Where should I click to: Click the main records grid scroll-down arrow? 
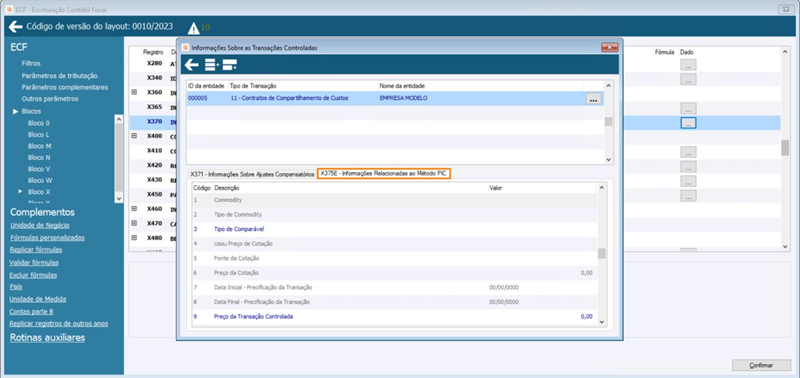click(785, 246)
